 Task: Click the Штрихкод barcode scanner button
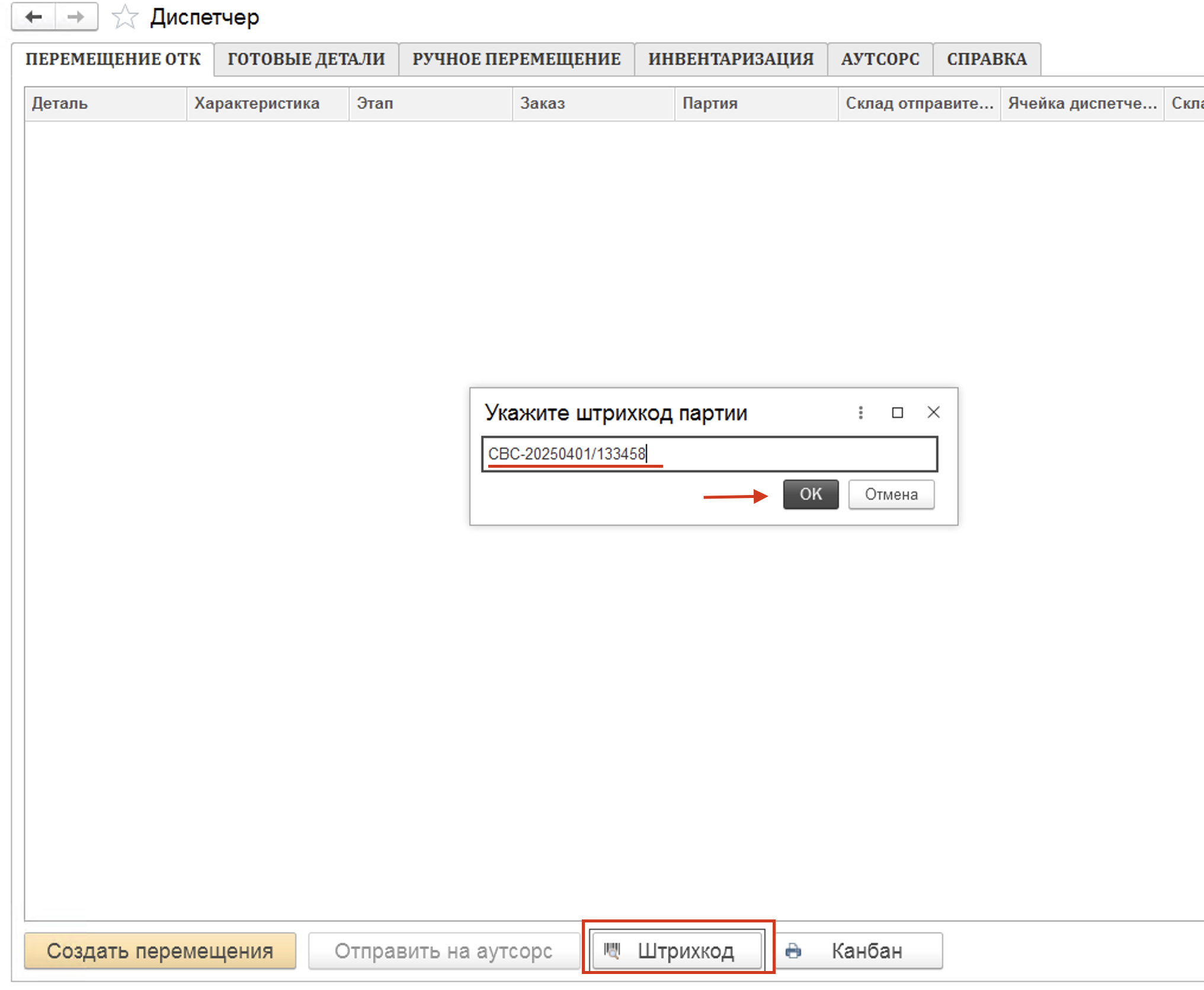click(677, 951)
